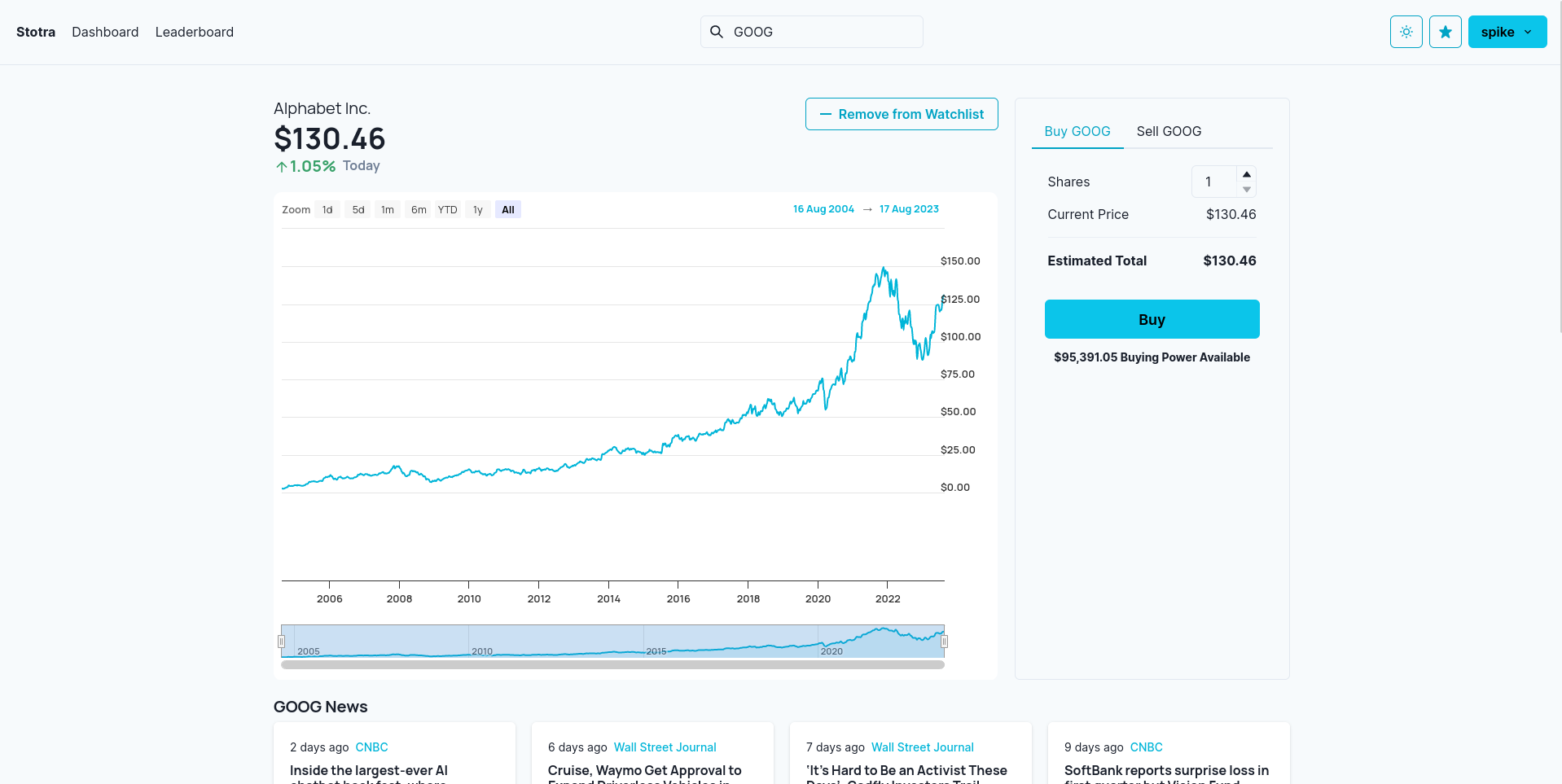
Task: Click the Alphabet Inc. company name
Action: click(x=322, y=108)
